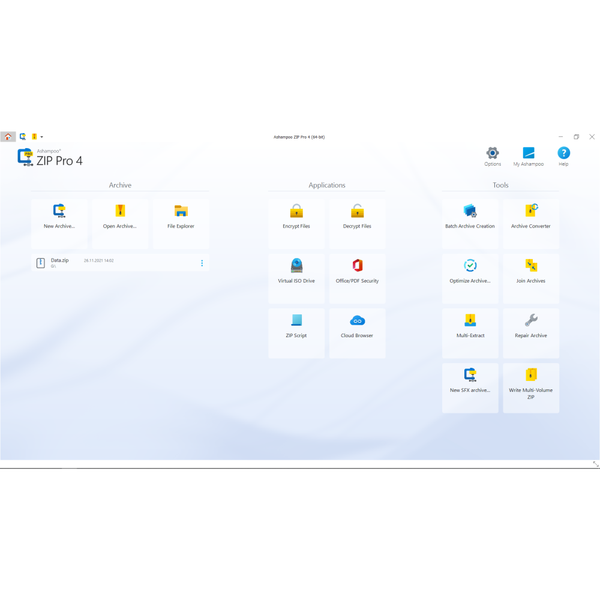Open Office/PDF Security tool
Screen dimensions: 600x600
pos(357,279)
